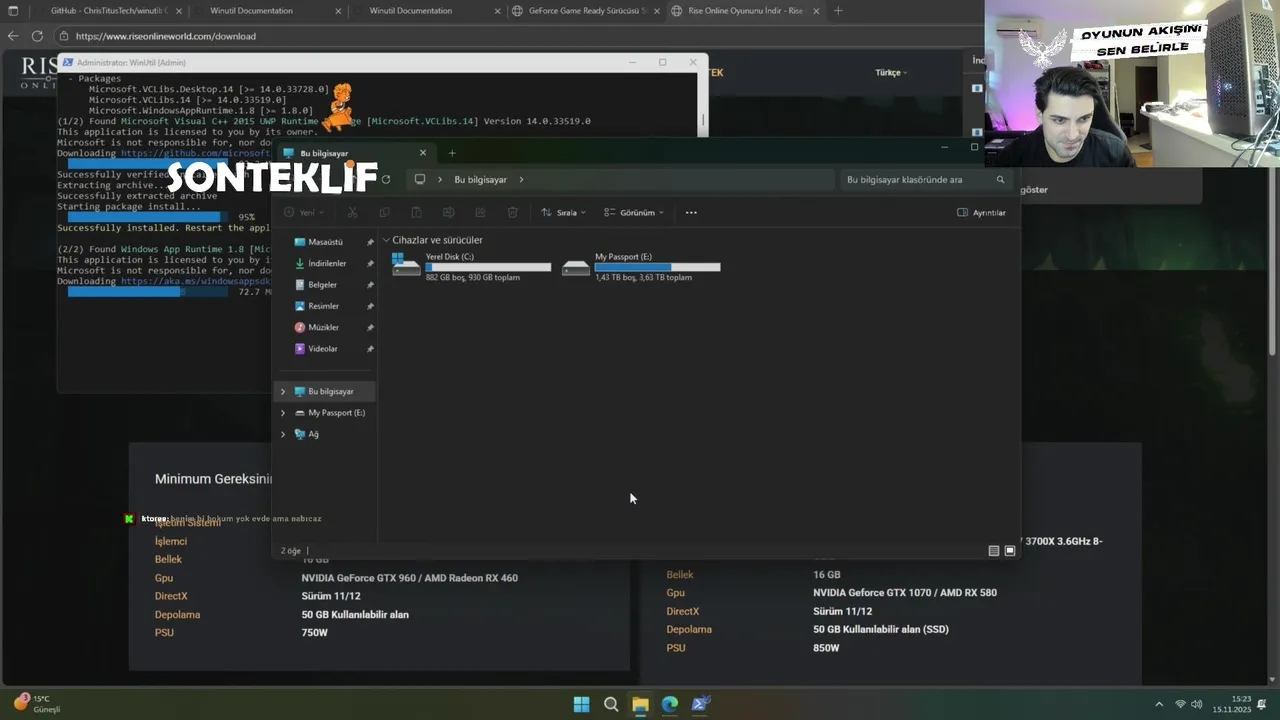Click the Delete trash icon in Explorer toolbar
This screenshot has height=720, width=1280.
click(x=512, y=212)
